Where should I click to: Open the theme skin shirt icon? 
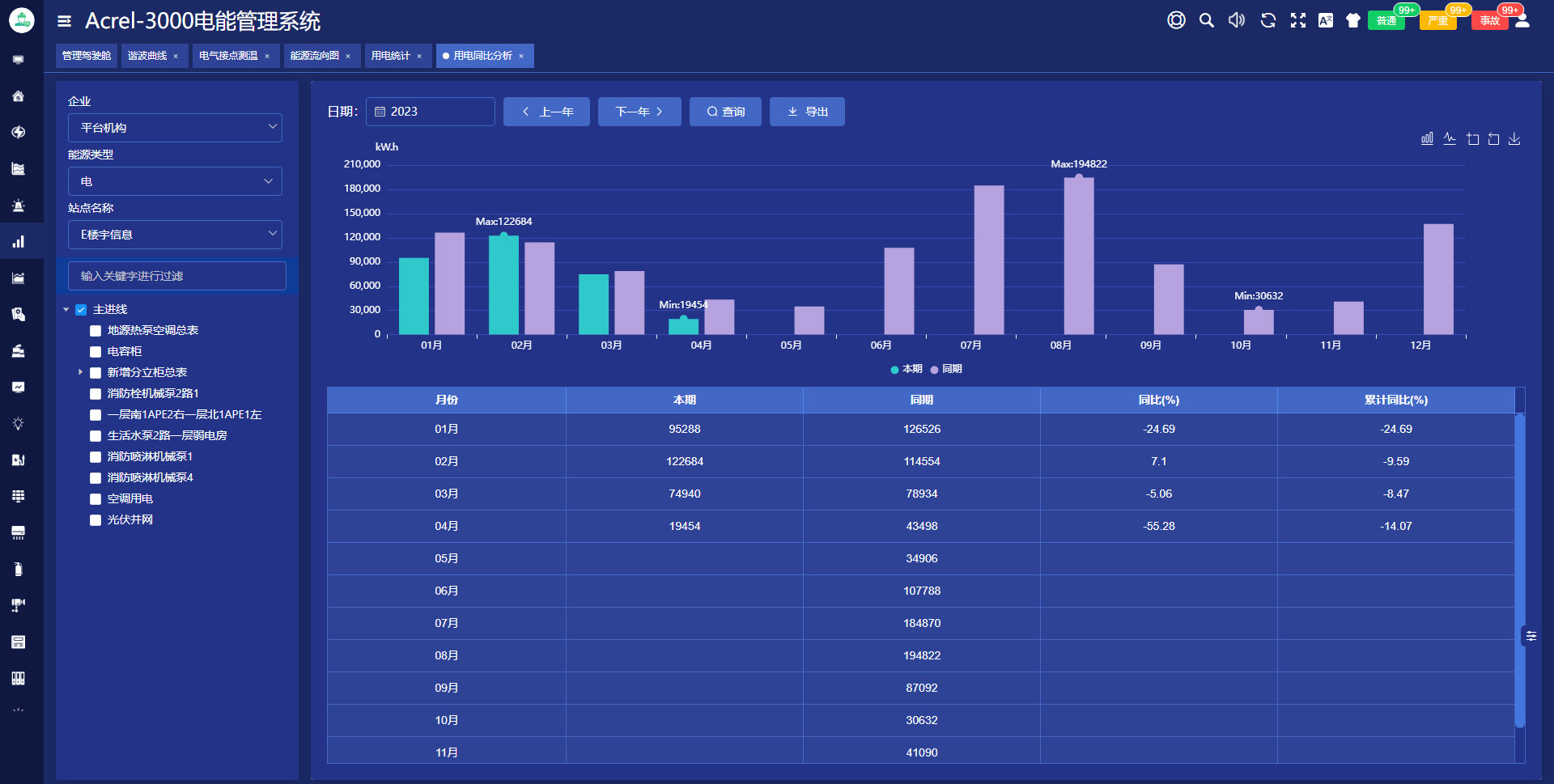(x=1353, y=21)
